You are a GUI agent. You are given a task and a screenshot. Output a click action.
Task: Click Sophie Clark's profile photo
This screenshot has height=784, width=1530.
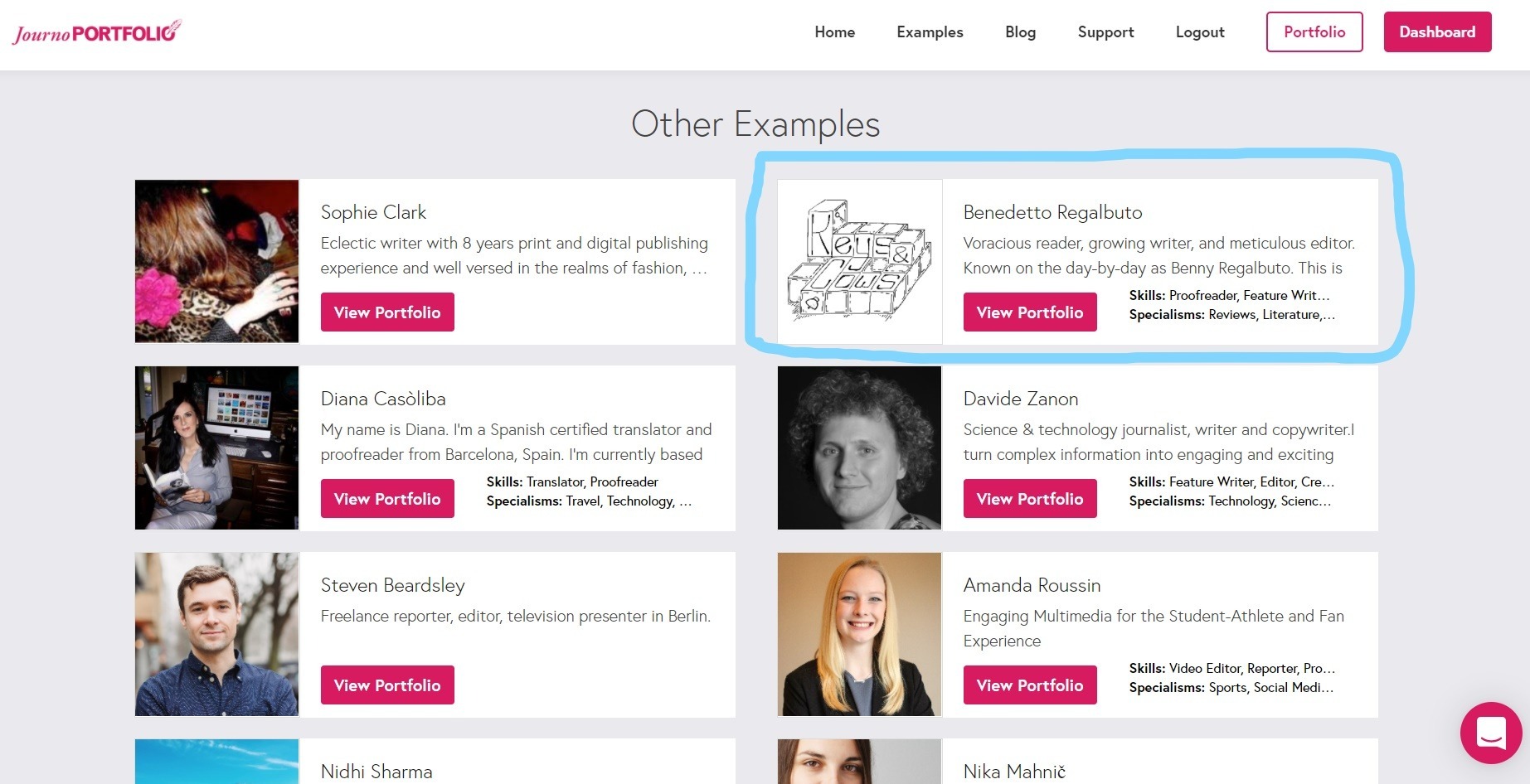coord(216,261)
